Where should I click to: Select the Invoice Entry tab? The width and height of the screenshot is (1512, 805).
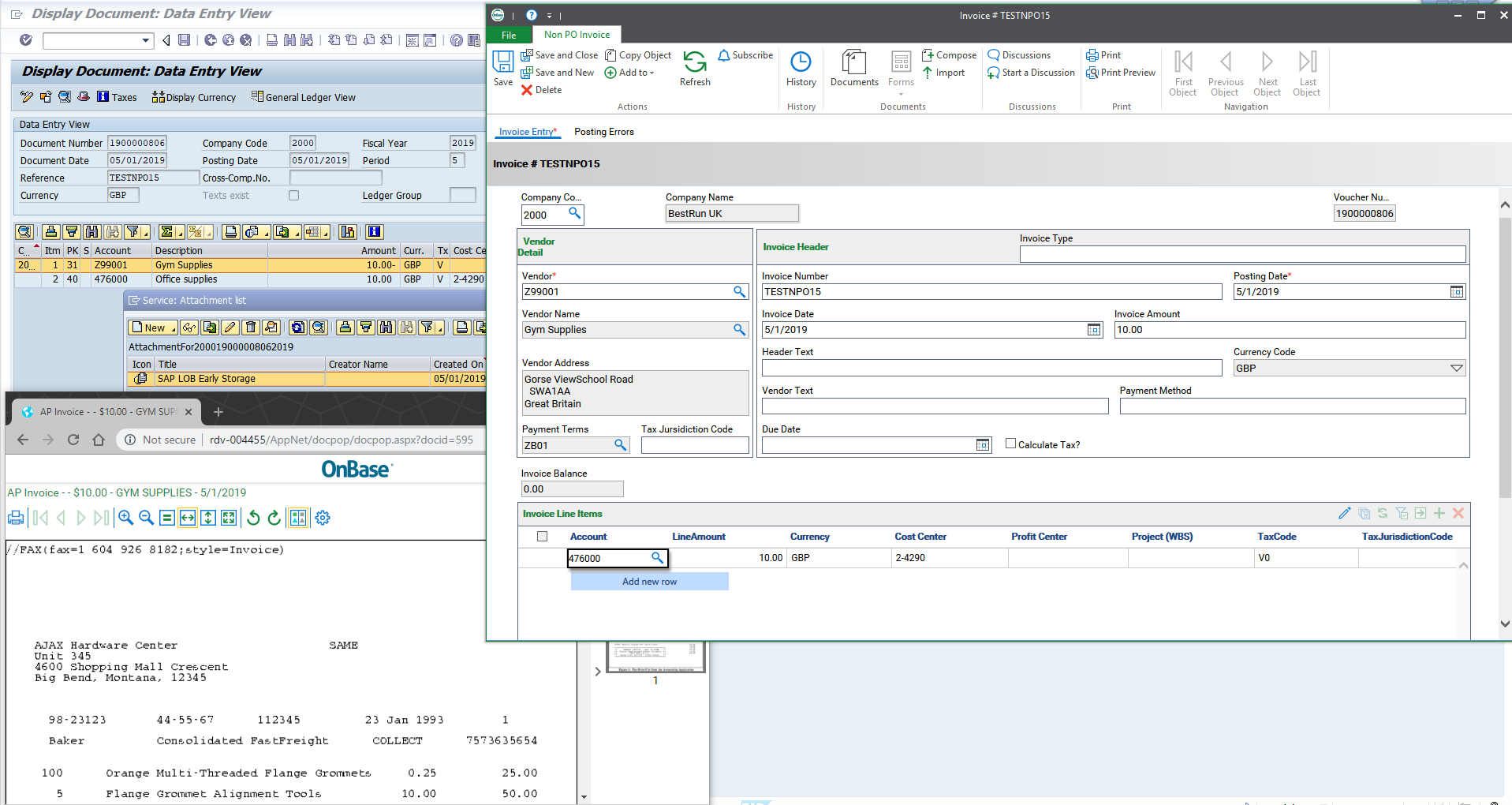coord(528,132)
